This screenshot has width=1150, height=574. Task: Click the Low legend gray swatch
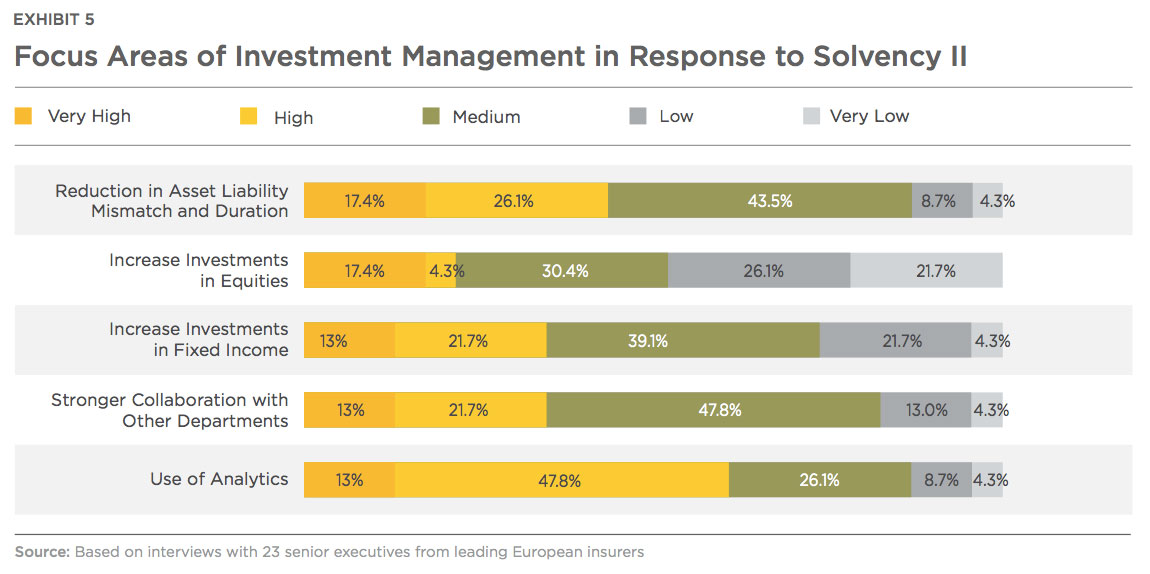click(638, 116)
